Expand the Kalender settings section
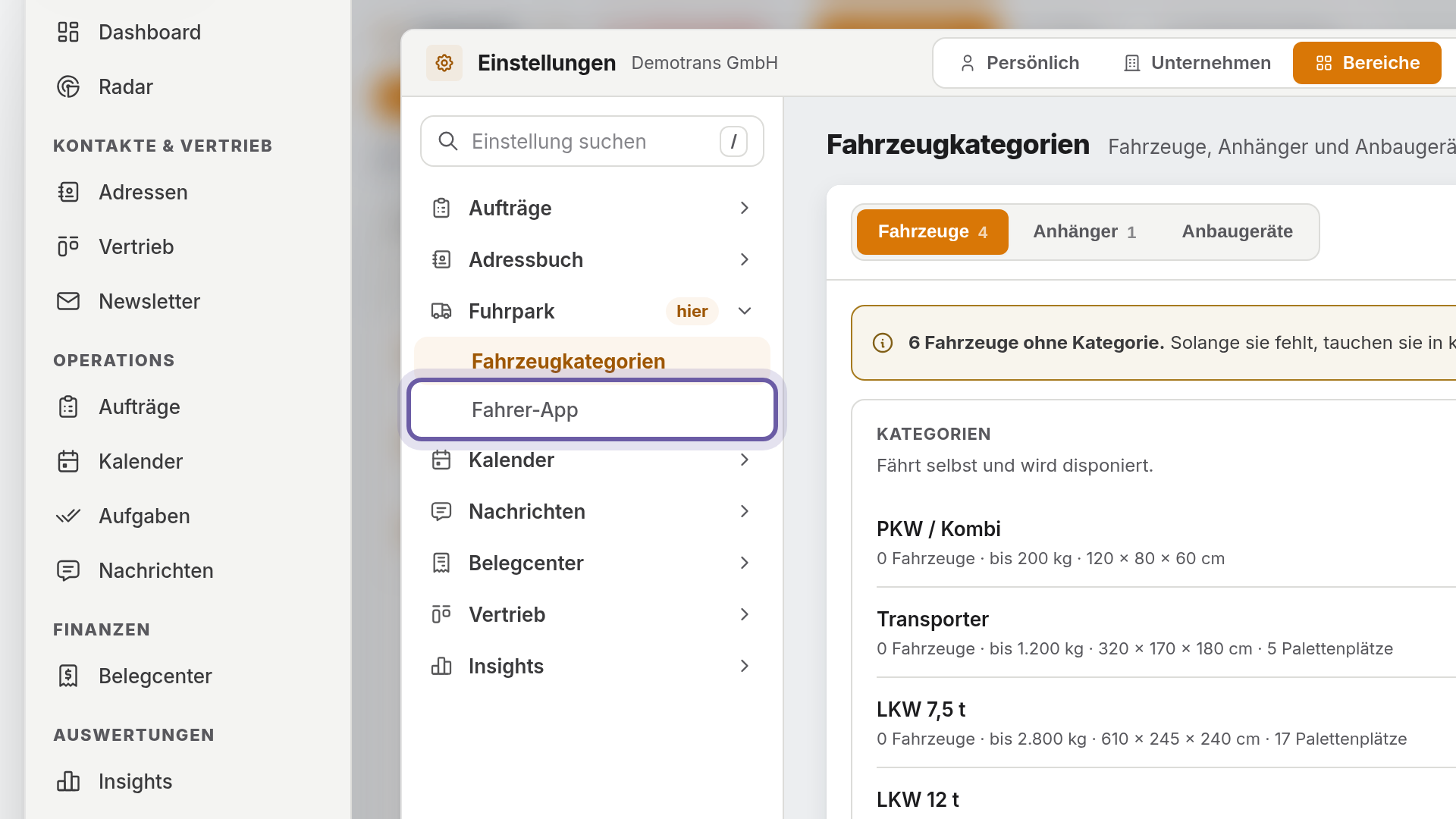 [592, 460]
